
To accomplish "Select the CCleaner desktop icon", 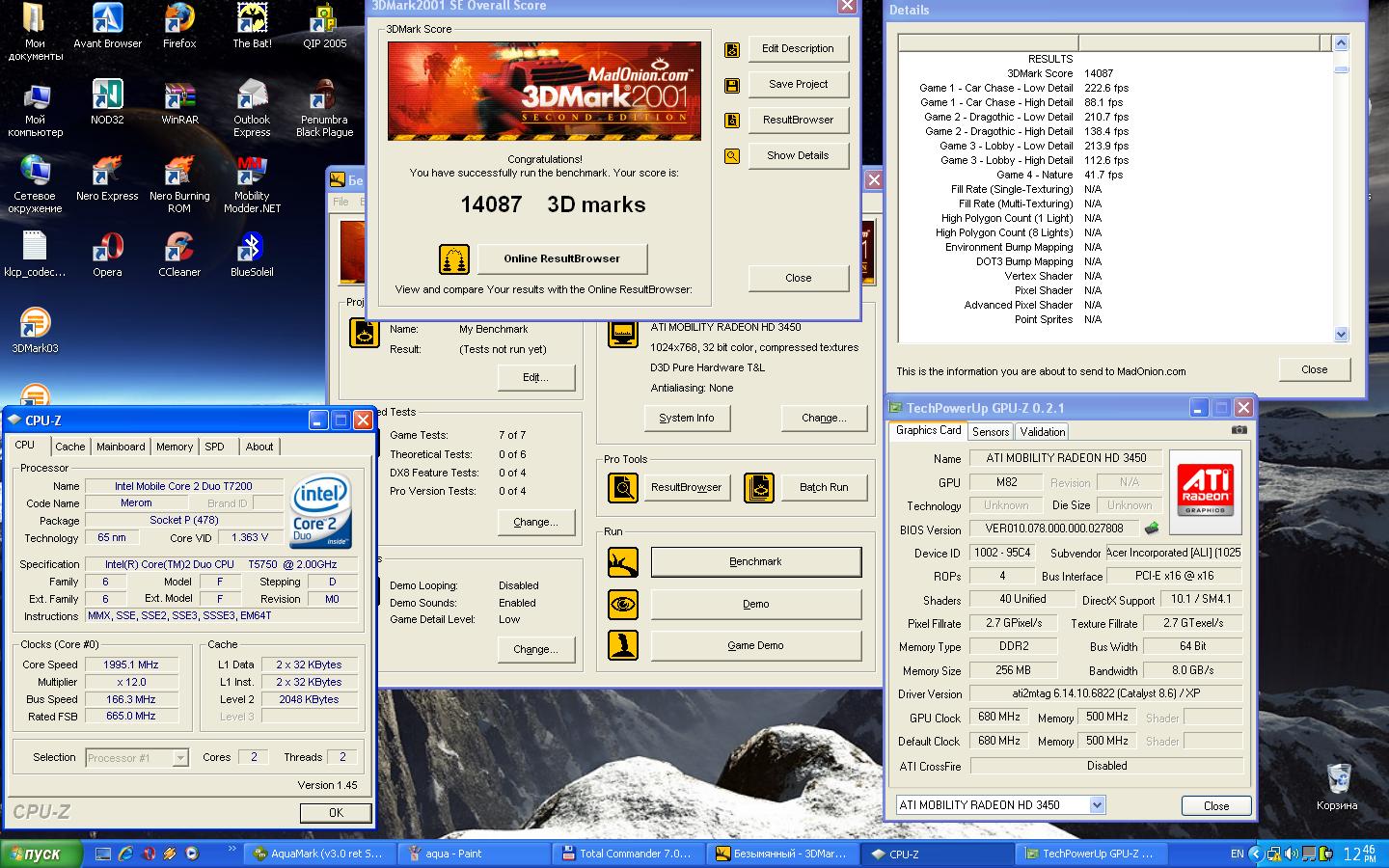I will click(x=179, y=255).
